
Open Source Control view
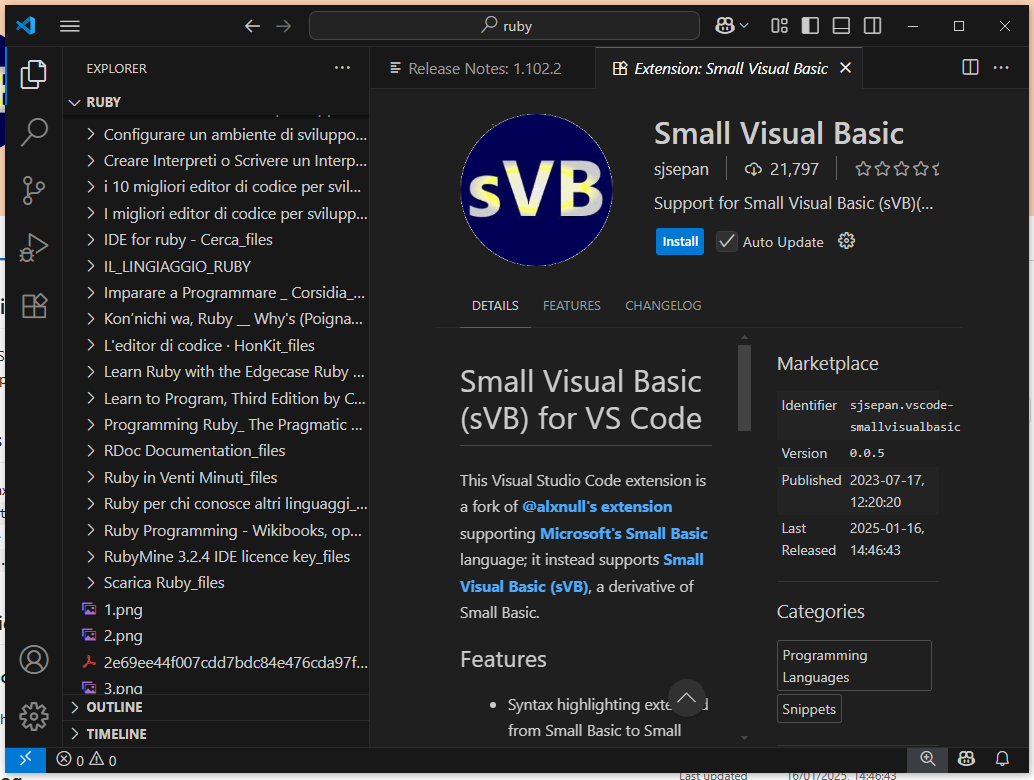click(34, 191)
